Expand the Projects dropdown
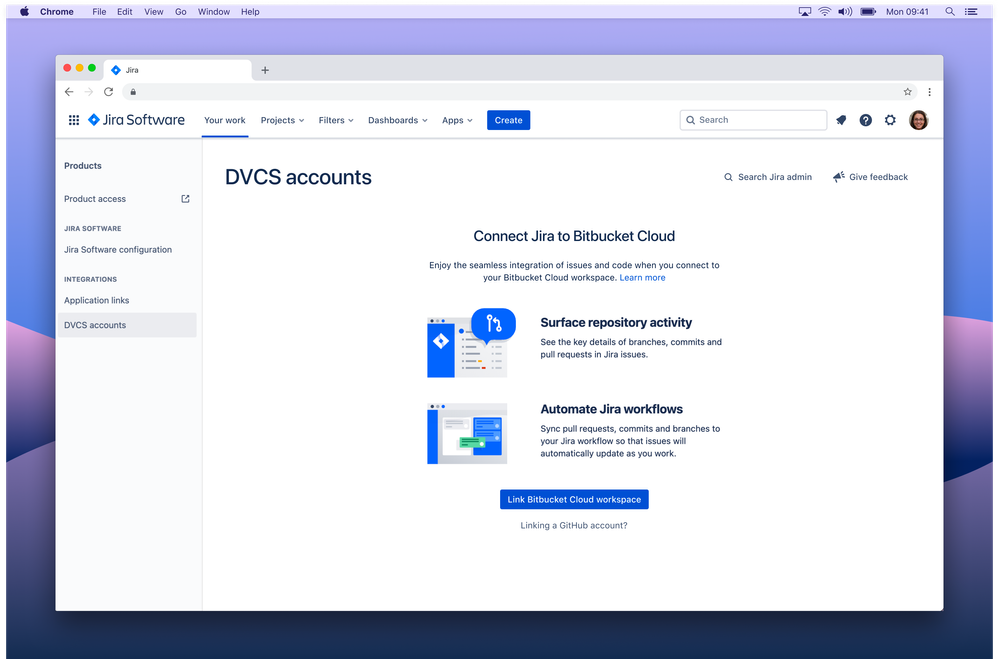This screenshot has height=659, width=999. [282, 120]
